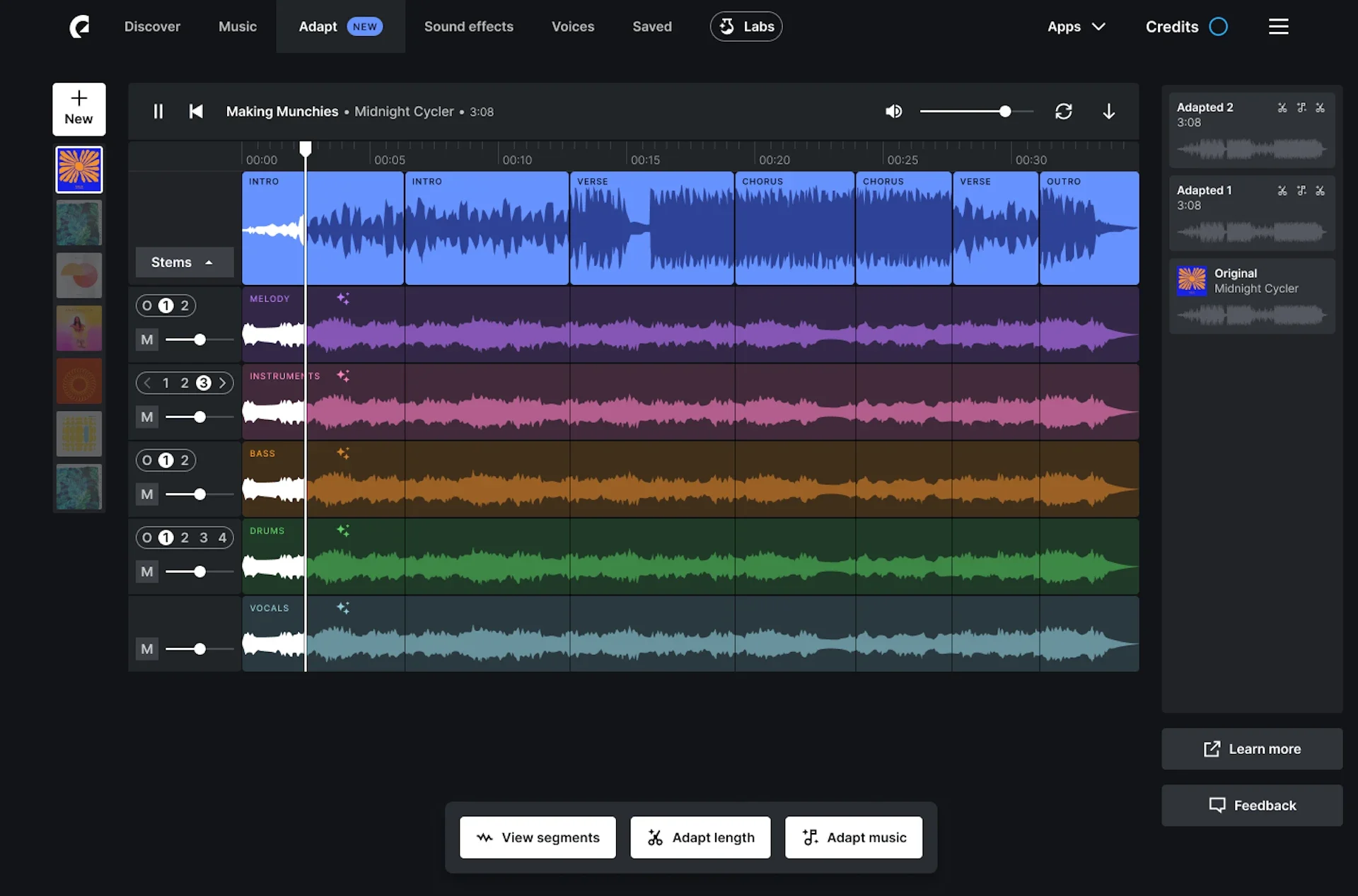Click the download arrow icon
Viewport: 1358px width, 896px height.
(1108, 112)
